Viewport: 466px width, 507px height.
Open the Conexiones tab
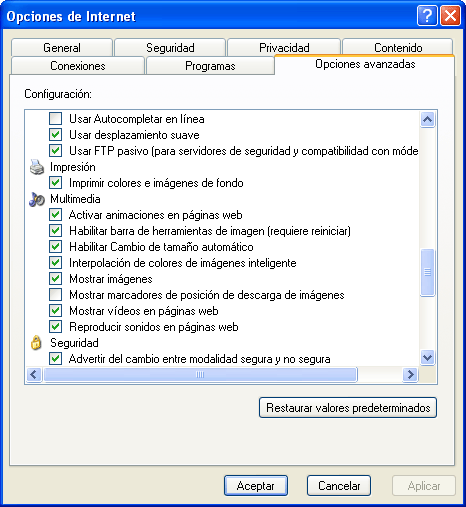(x=78, y=66)
